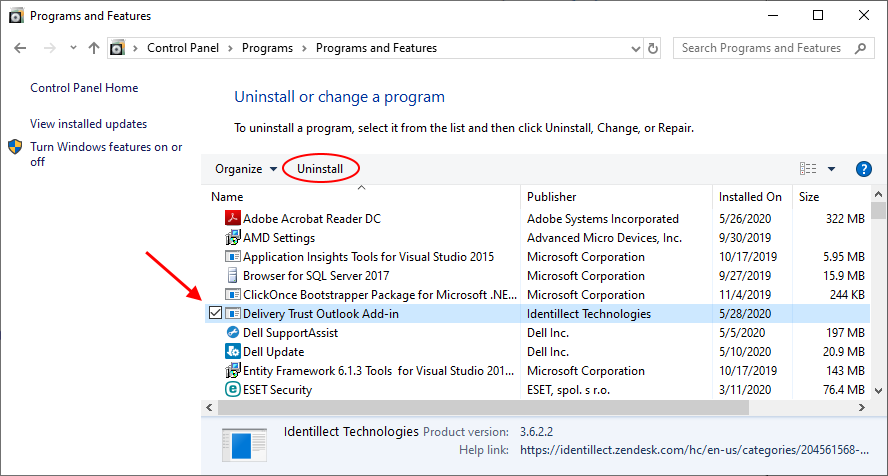Viewport: 888px width, 476px height.
Task: Click the 322 MB size cell
Action: tap(845, 218)
